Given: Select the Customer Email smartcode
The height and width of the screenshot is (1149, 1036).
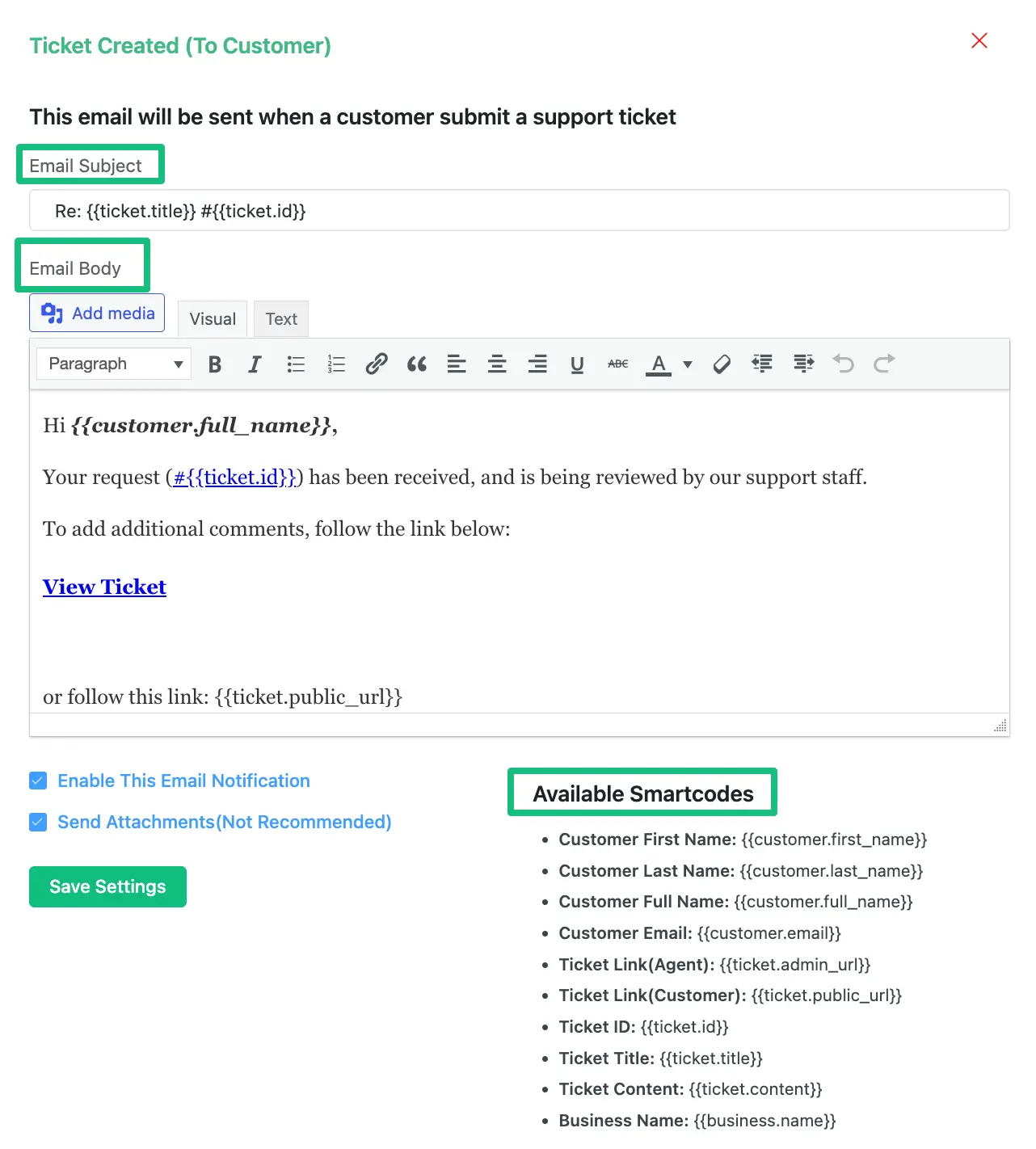Looking at the screenshot, I should click(700, 933).
